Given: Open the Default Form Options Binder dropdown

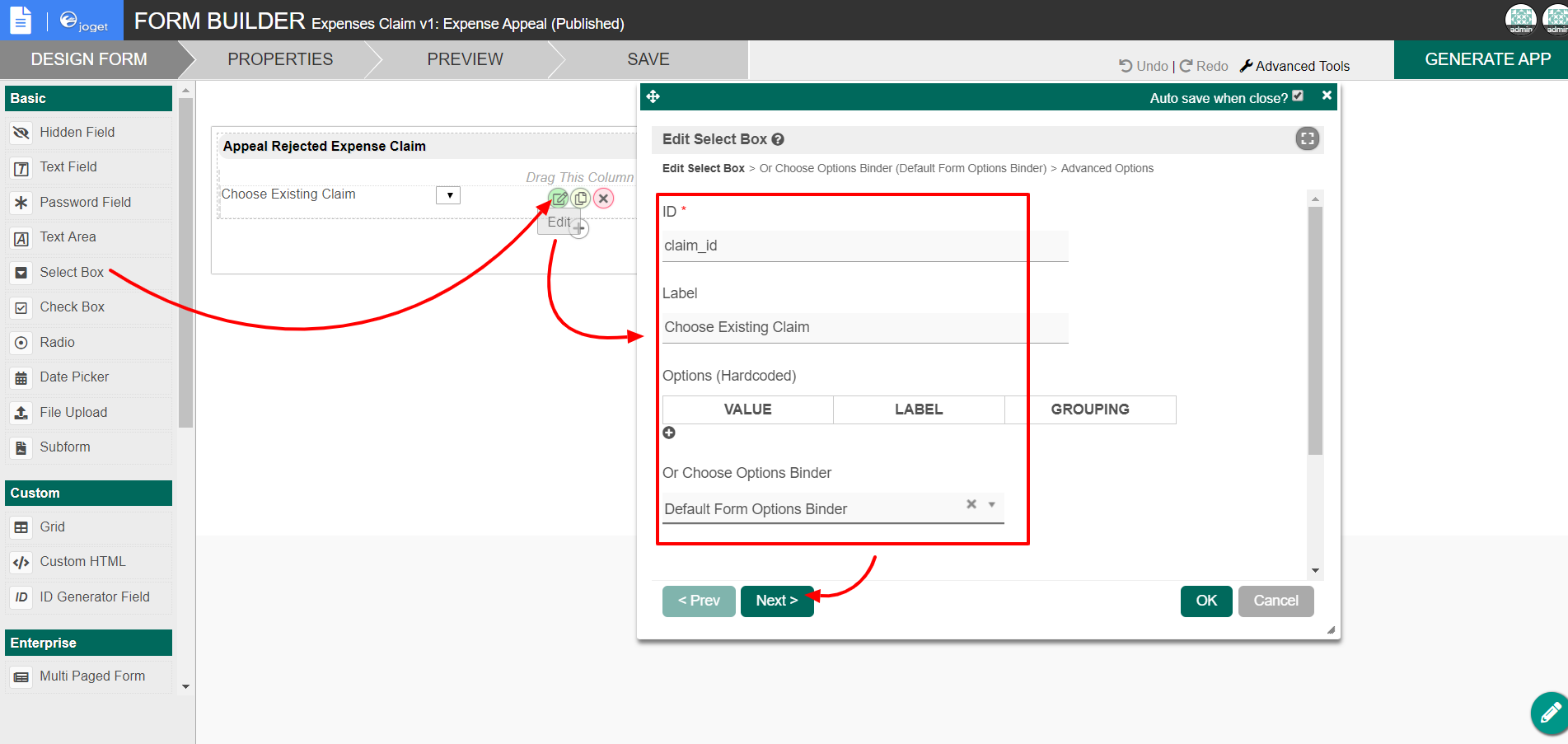Looking at the screenshot, I should pos(992,505).
